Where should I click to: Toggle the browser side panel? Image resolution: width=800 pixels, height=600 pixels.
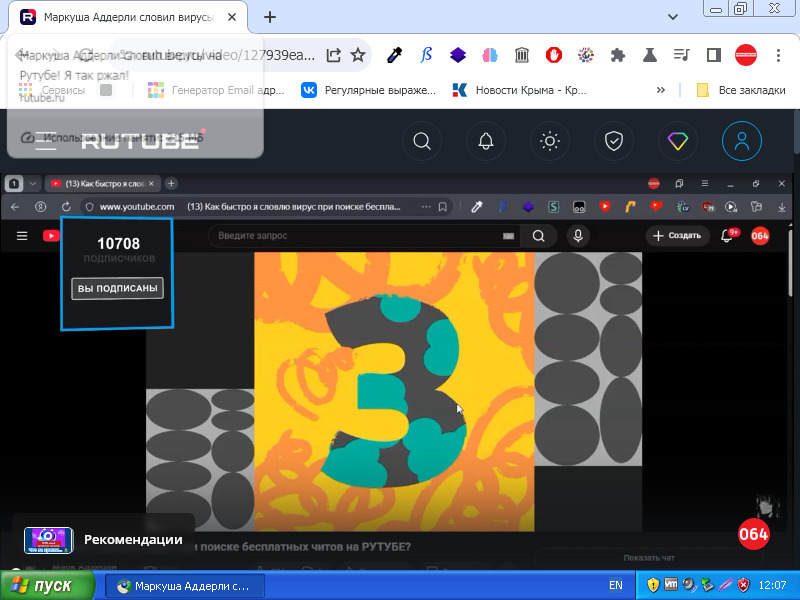click(x=714, y=55)
